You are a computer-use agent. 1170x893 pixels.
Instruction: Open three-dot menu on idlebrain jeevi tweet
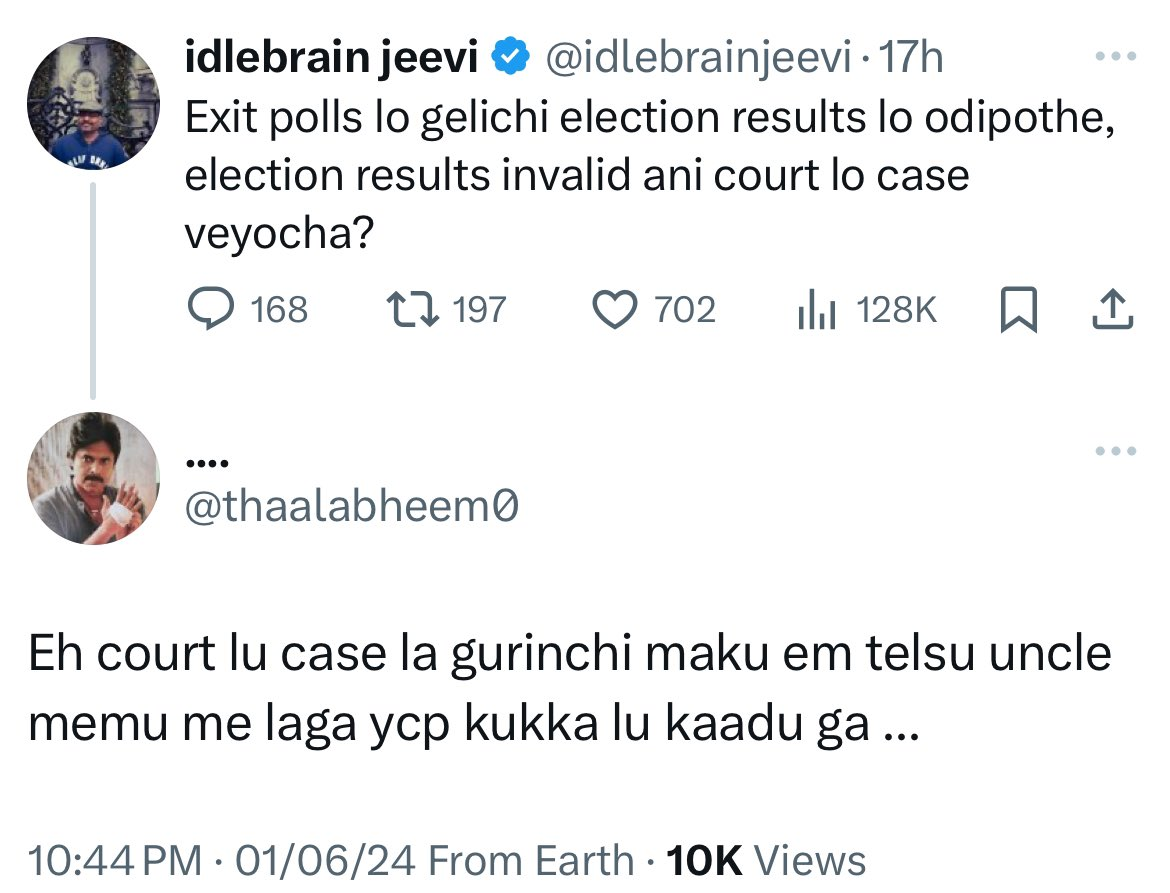[1116, 56]
